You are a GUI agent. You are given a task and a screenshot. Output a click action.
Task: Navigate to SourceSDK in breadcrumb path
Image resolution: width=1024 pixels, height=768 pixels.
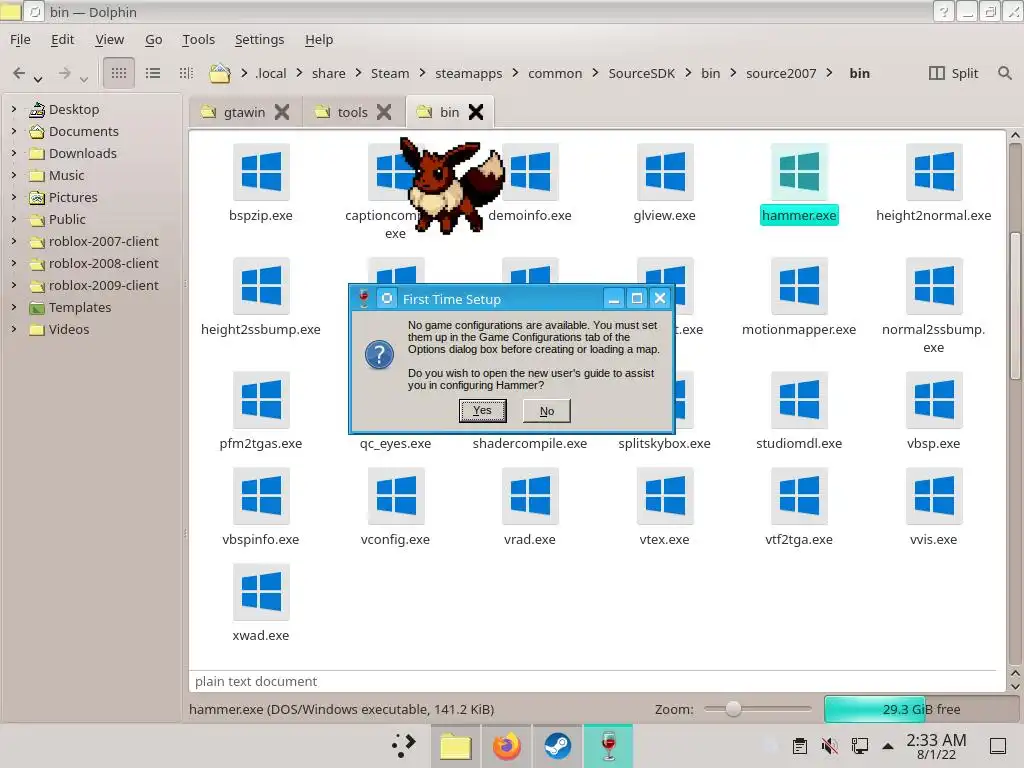tap(641, 73)
